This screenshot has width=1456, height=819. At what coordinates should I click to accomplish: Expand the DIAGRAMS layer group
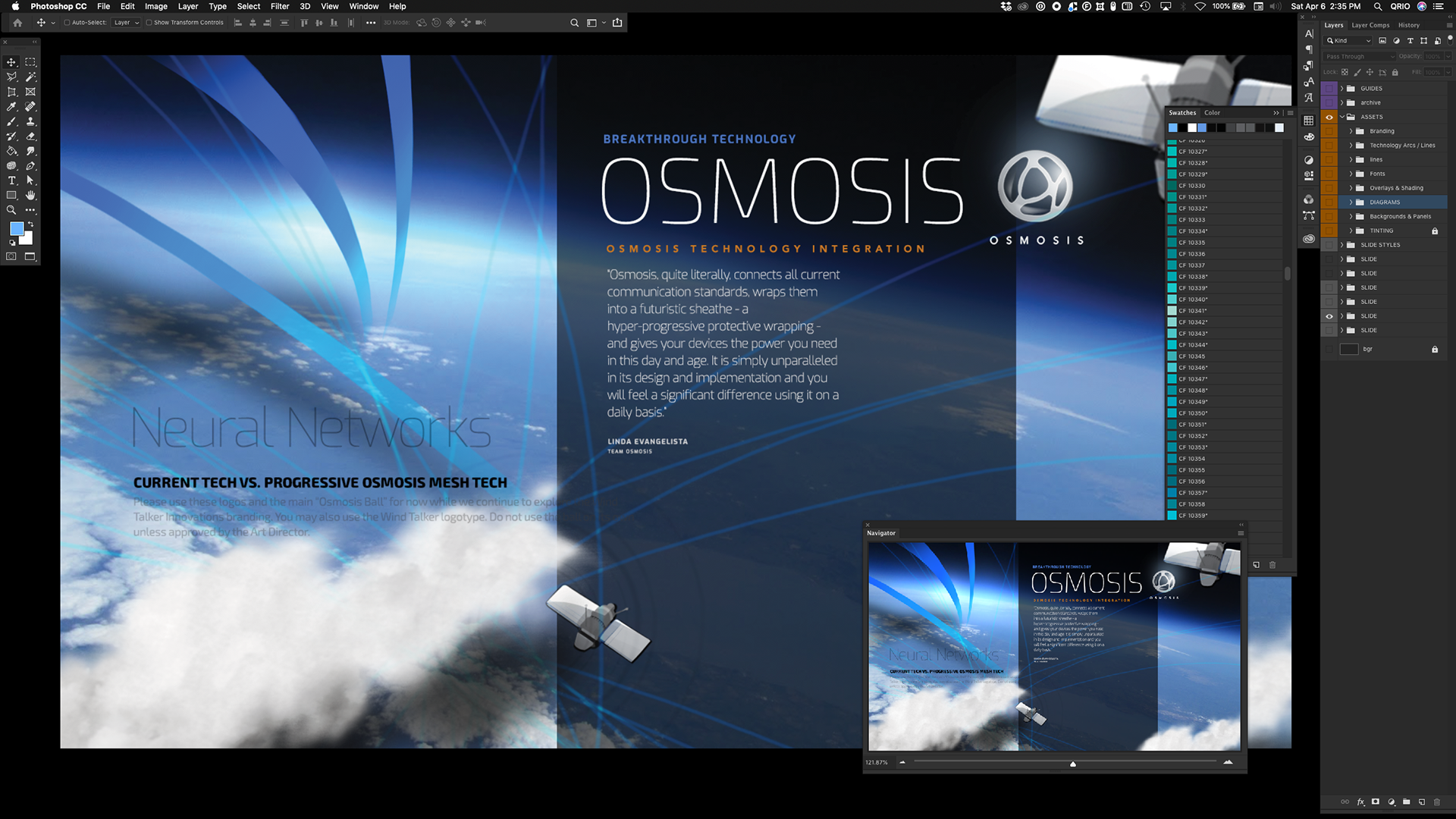1351,202
